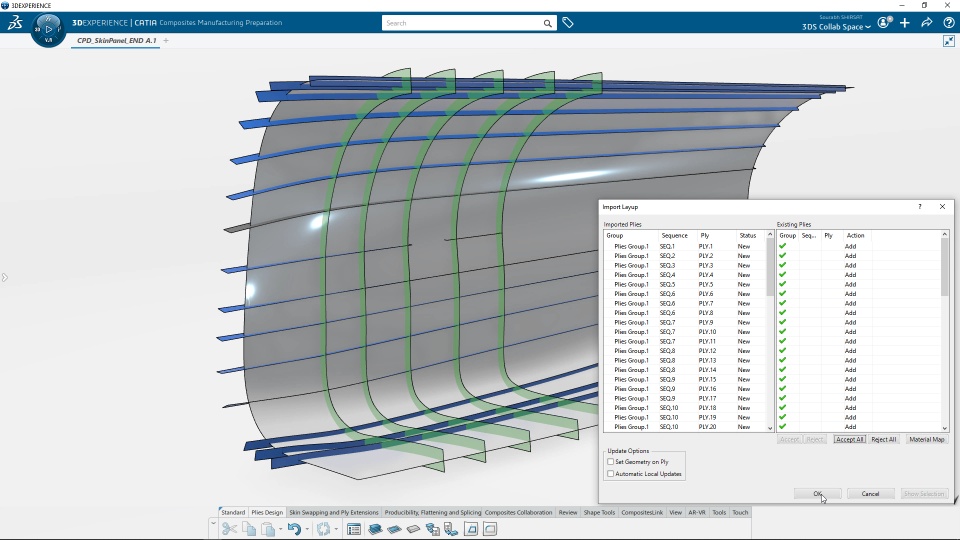Click the blue ply sheet icon
Screen dimensions: 960x540
point(394,529)
